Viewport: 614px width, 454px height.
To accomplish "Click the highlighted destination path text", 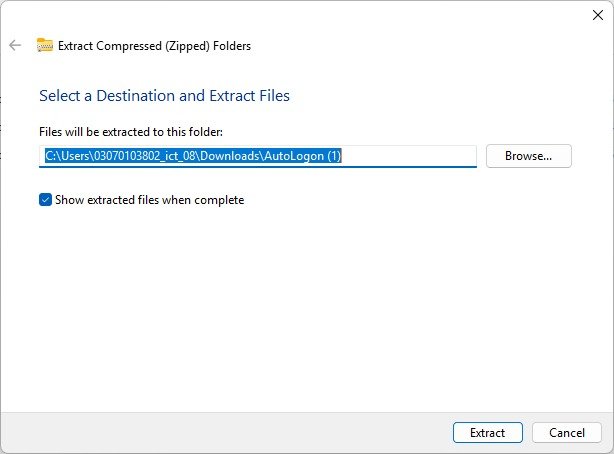I will 194,156.
